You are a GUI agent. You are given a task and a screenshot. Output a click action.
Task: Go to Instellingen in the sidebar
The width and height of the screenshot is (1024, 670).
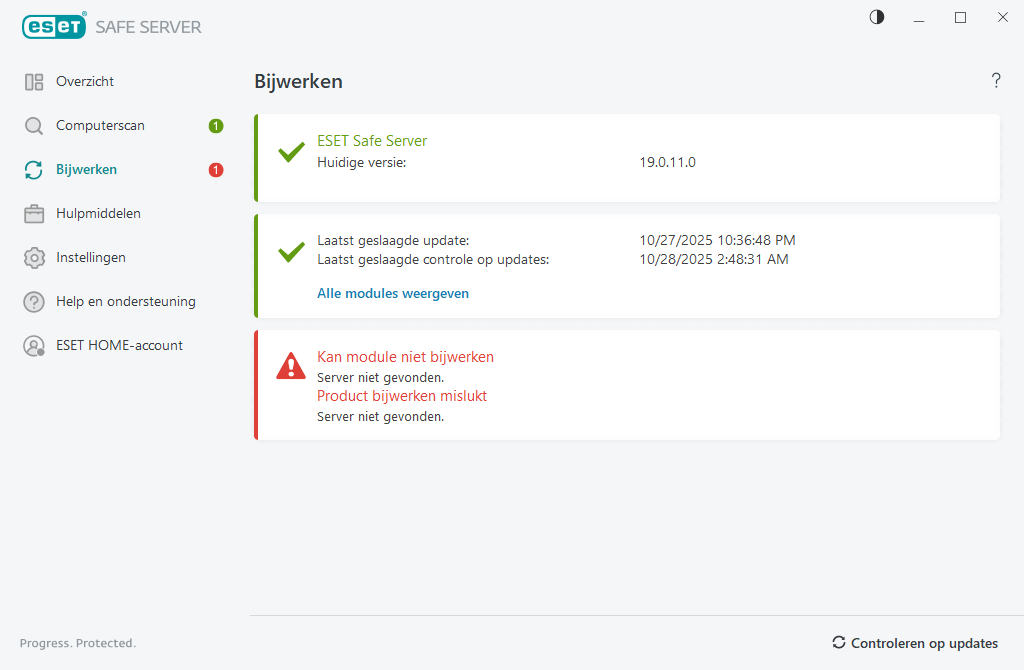click(x=91, y=258)
